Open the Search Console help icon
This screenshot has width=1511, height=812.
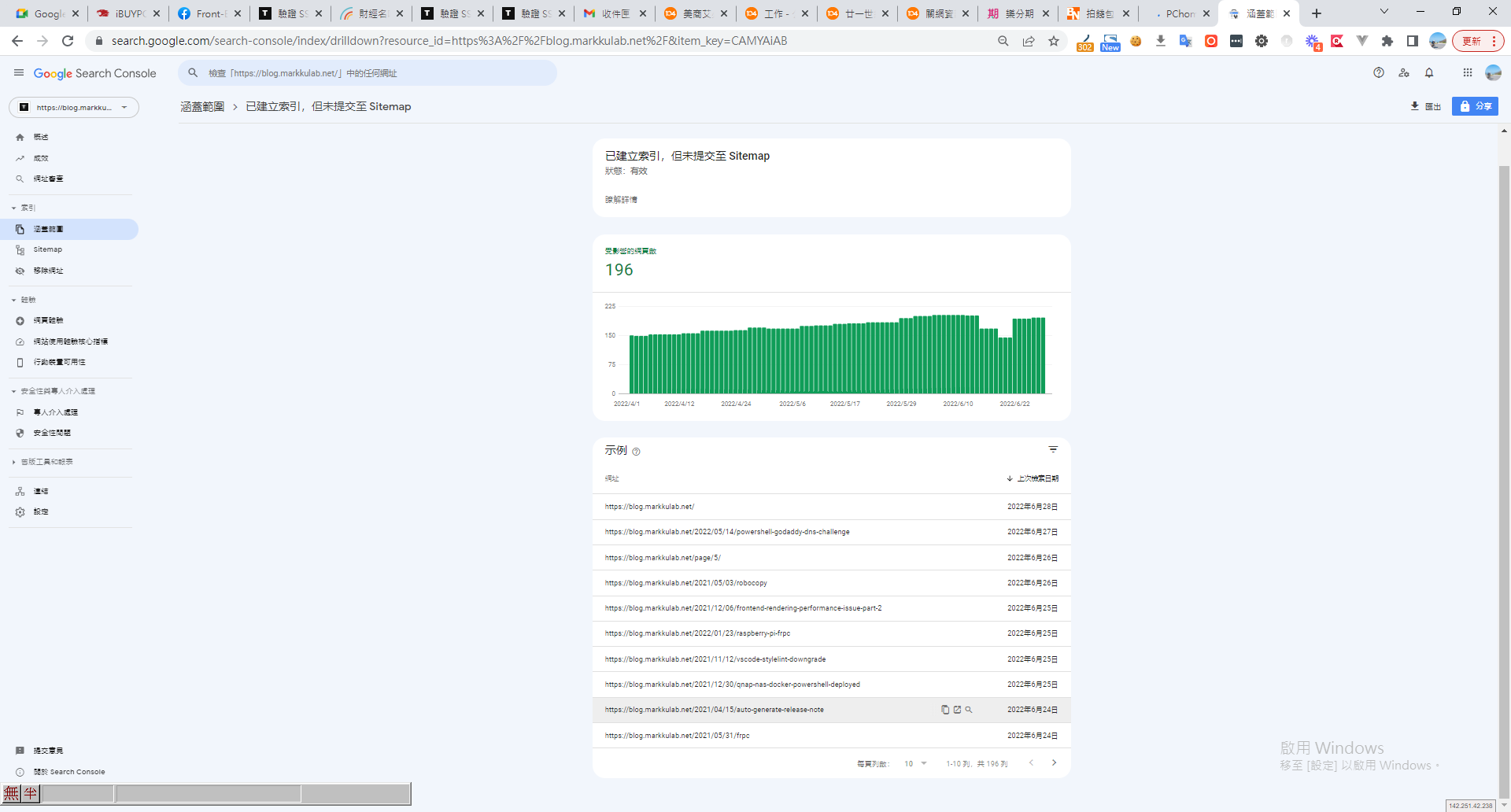(x=1379, y=73)
